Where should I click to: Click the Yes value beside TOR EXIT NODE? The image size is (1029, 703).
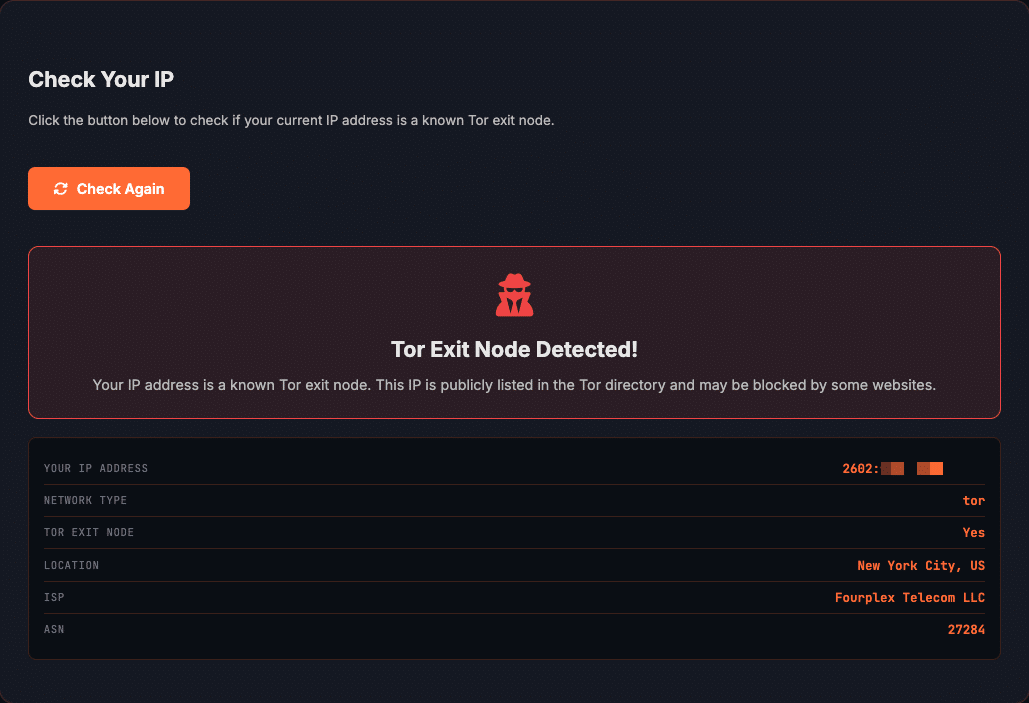[x=973, y=532]
